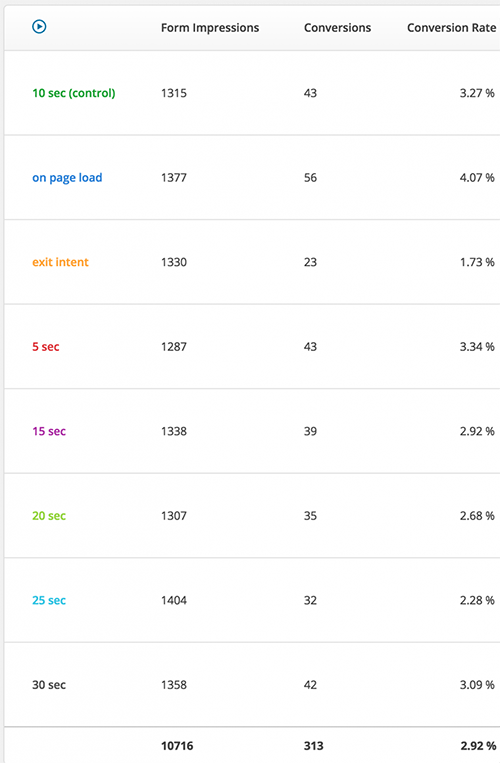Click the 1377 form impressions cell

(174, 178)
